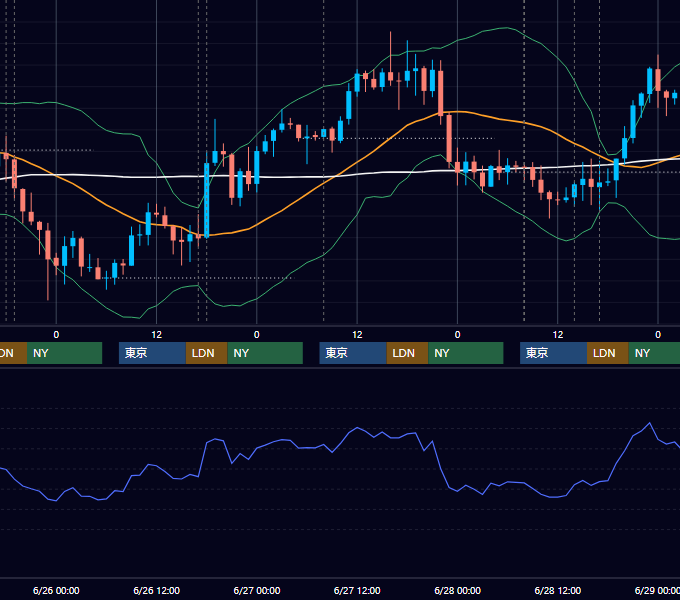Click the 6/27 00:00 time axis label
The height and width of the screenshot is (600, 680).
(257, 590)
